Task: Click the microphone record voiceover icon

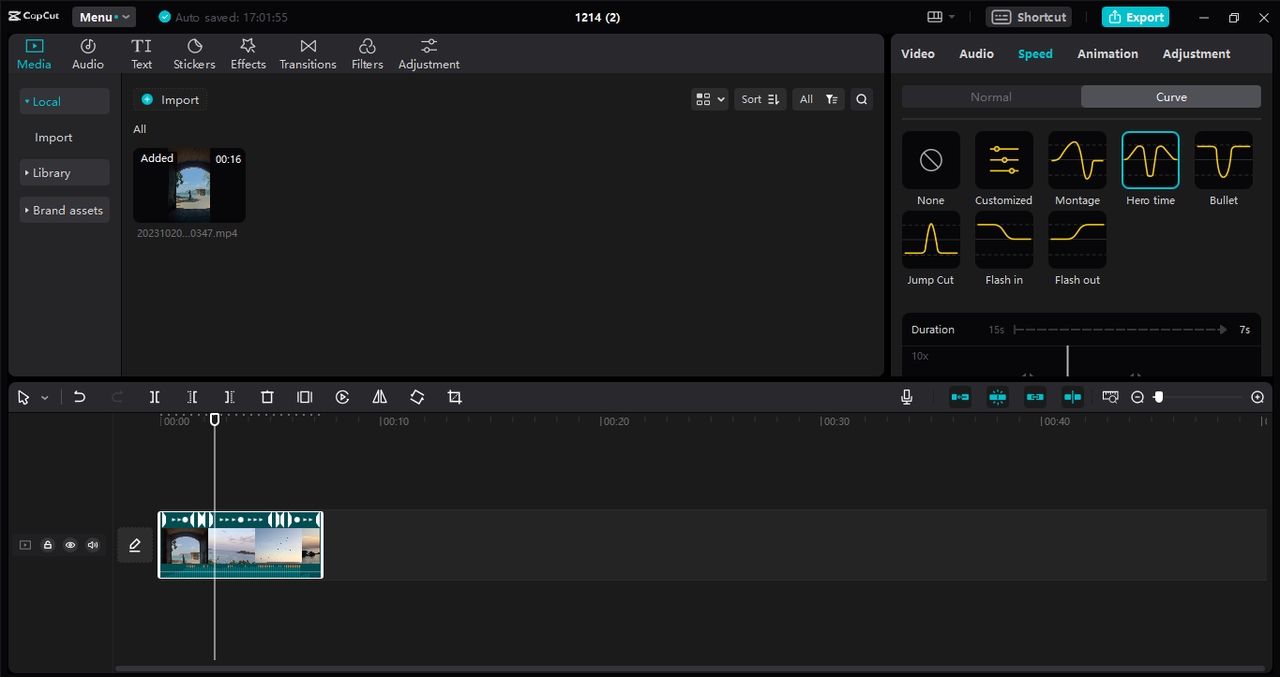Action: 907,397
